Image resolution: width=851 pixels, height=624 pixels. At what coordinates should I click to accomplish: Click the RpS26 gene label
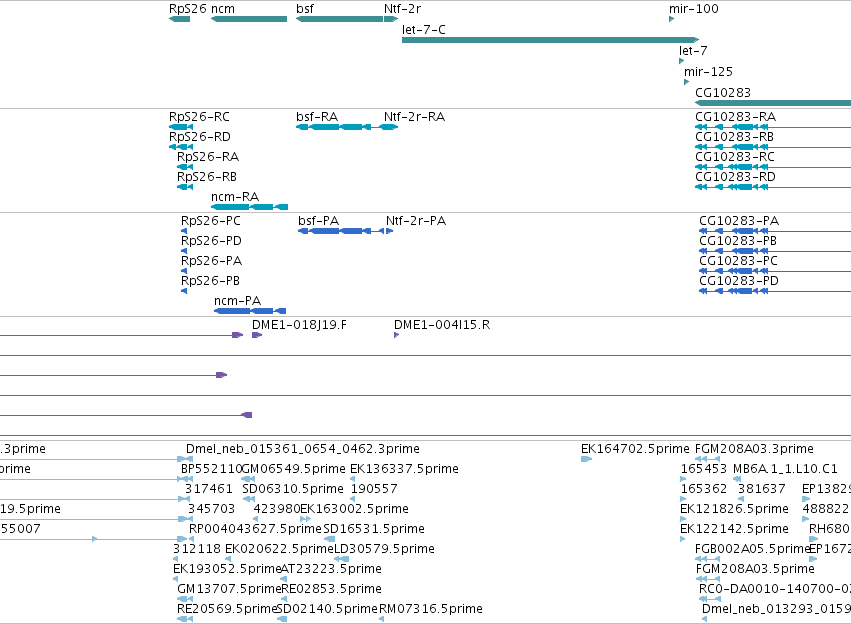pos(188,9)
